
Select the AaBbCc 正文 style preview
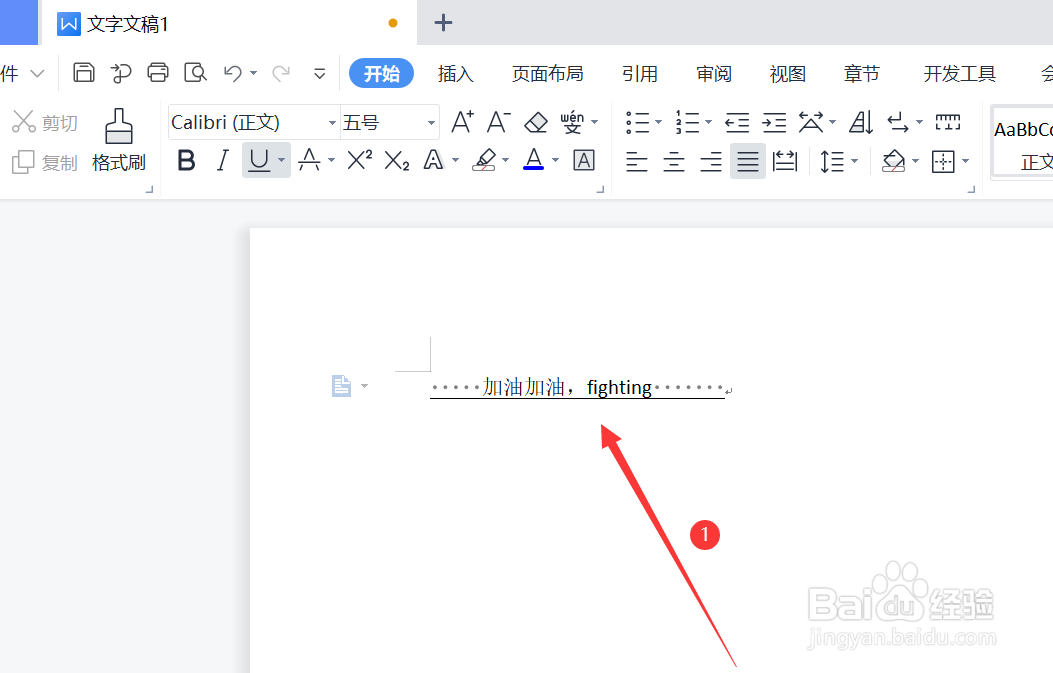tap(1022, 143)
